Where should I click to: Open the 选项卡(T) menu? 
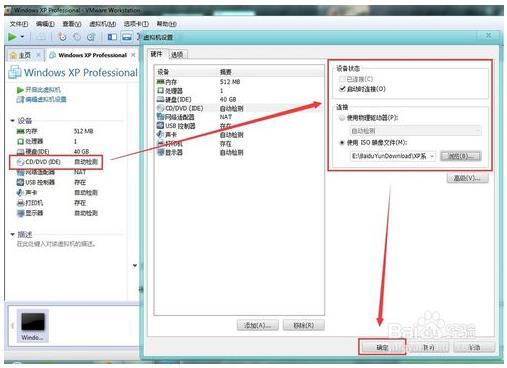click(x=136, y=24)
